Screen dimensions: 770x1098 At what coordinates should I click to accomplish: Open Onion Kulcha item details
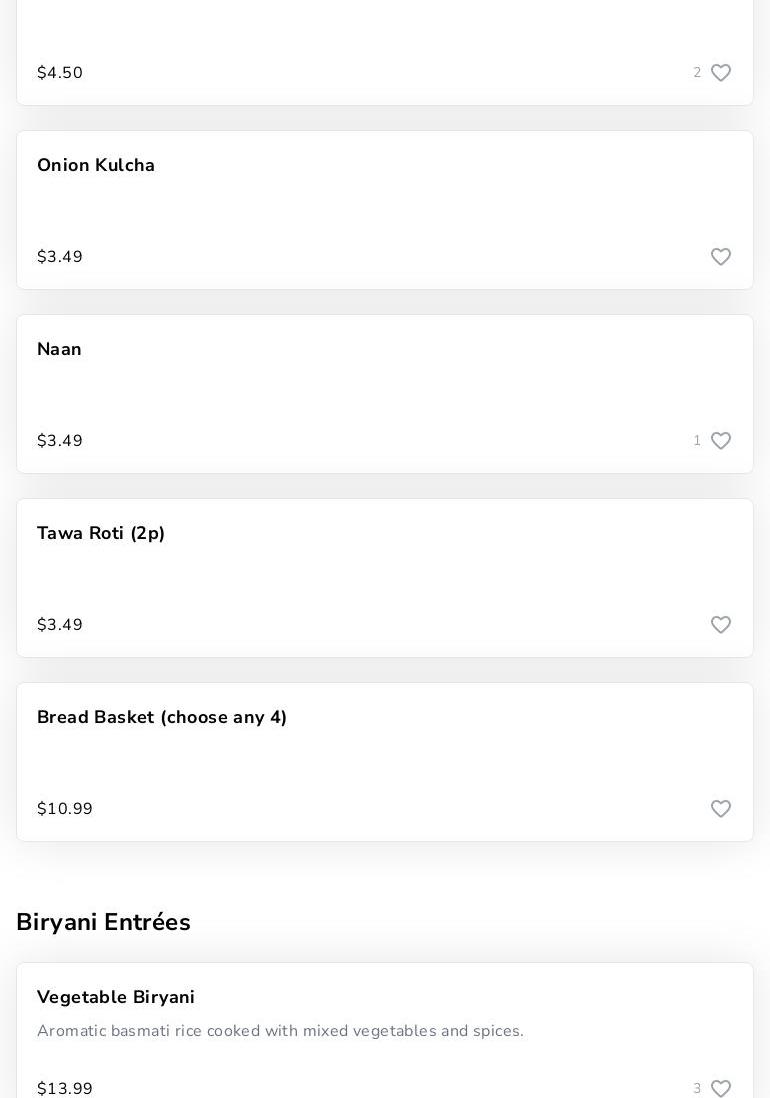point(96,166)
